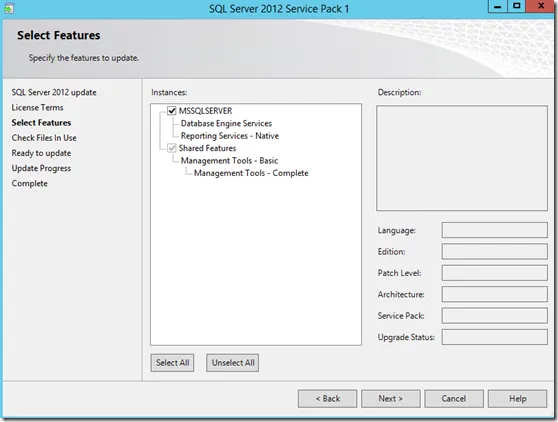Click the Patch Level field
The width and height of the screenshot is (558, 422).
pos(494,273)
